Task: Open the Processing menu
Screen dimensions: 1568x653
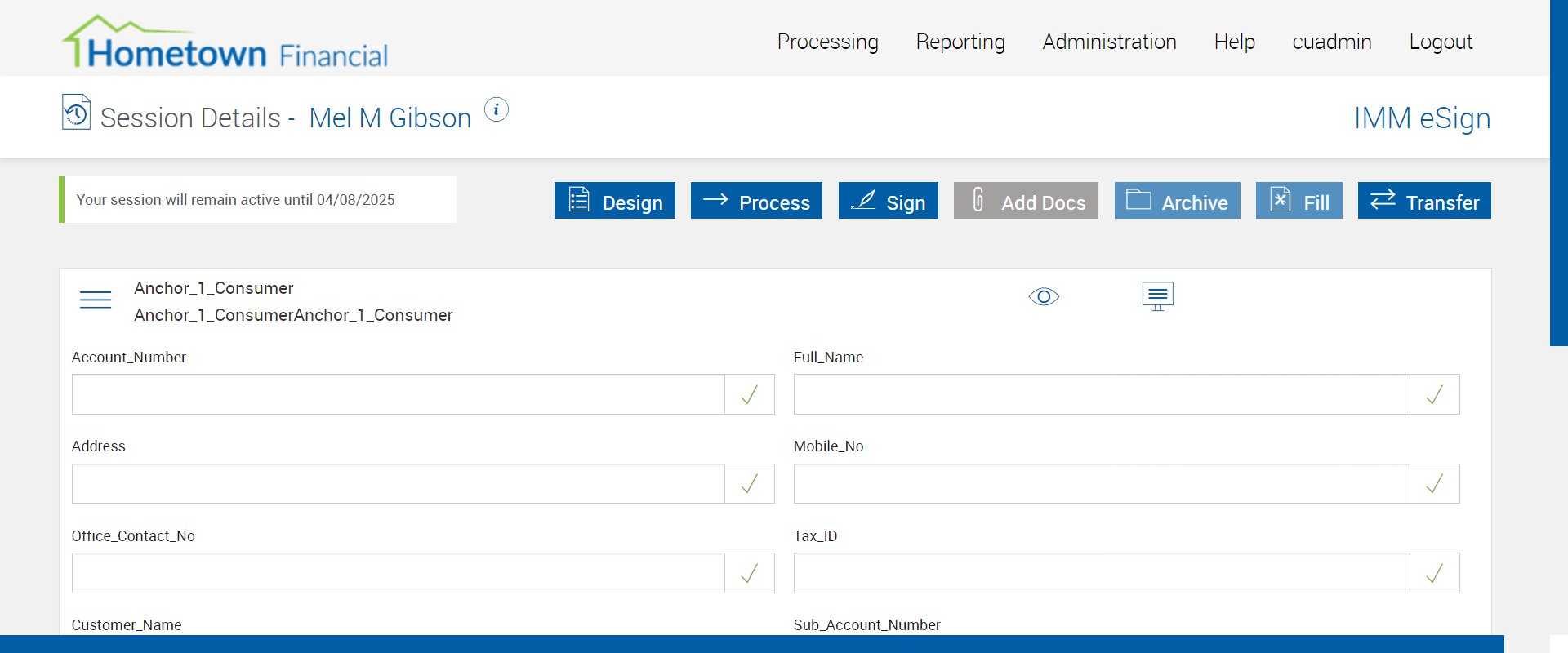Action: click(828, 42)
